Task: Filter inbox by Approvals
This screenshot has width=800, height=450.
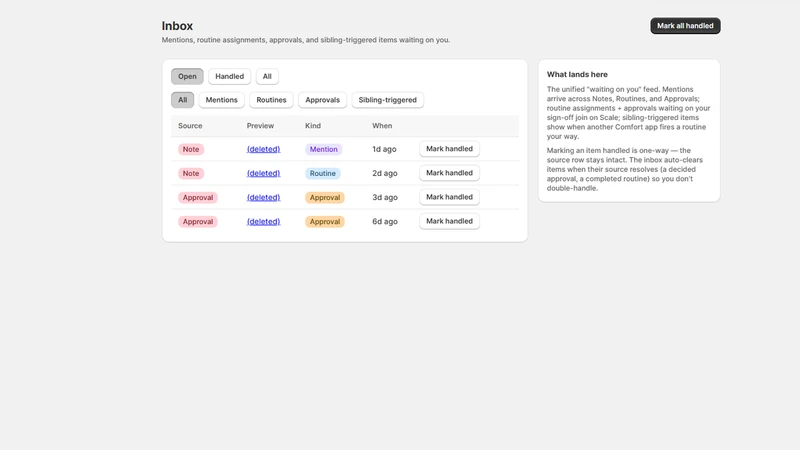Action: coord(322,100)
